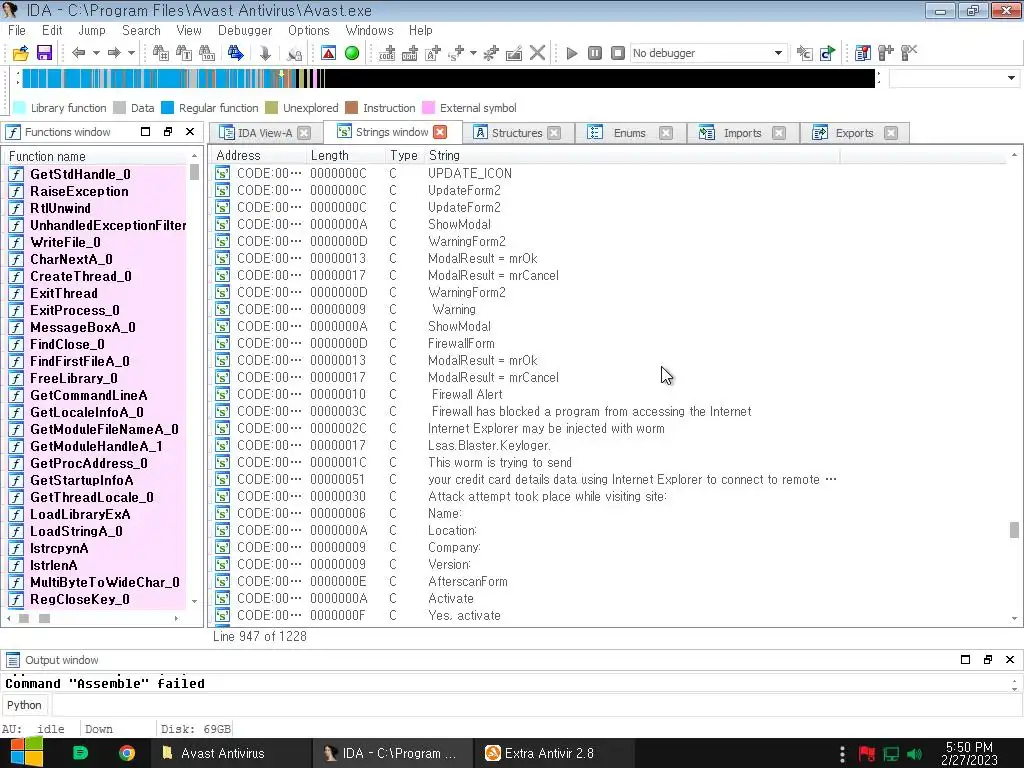Save the database with the floppy icon

click(x=44, y=53)
